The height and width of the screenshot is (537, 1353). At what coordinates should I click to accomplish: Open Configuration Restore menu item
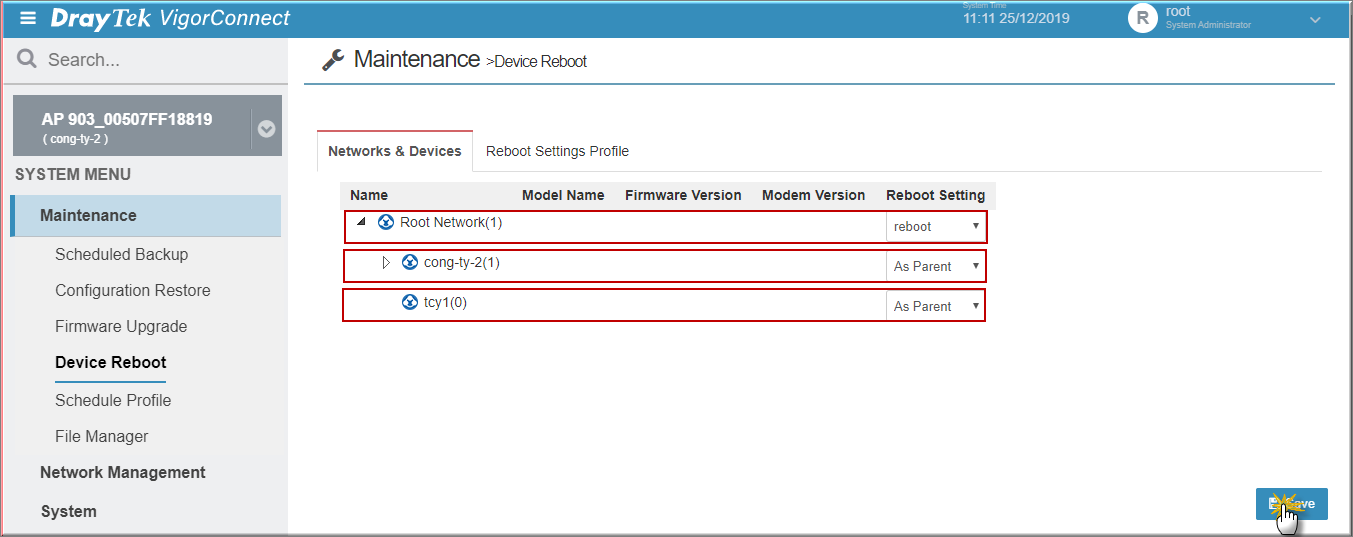coord(133,290)
